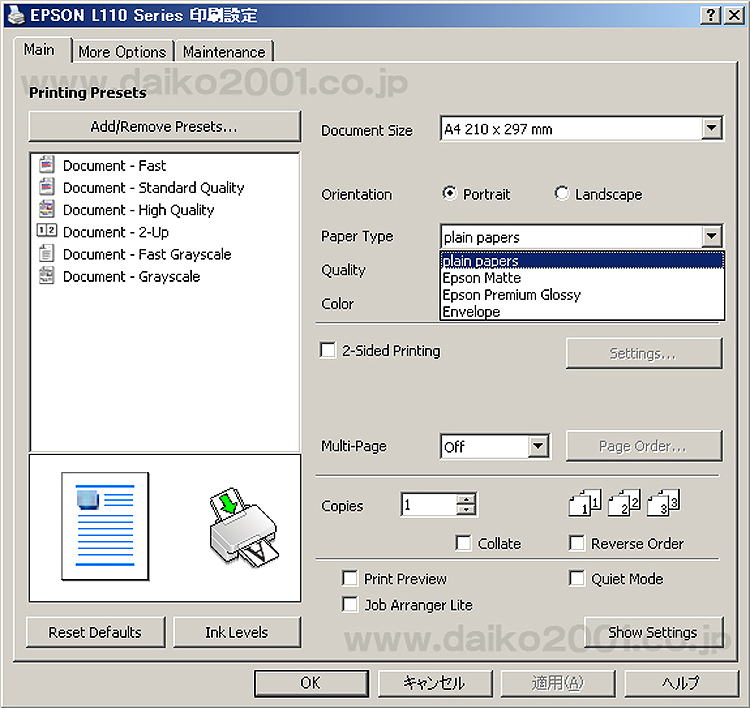Viewport: 750px width, 708px height.
Task: Click the Document - Standard Quality preset icon
Action: (x=46, y=187)
